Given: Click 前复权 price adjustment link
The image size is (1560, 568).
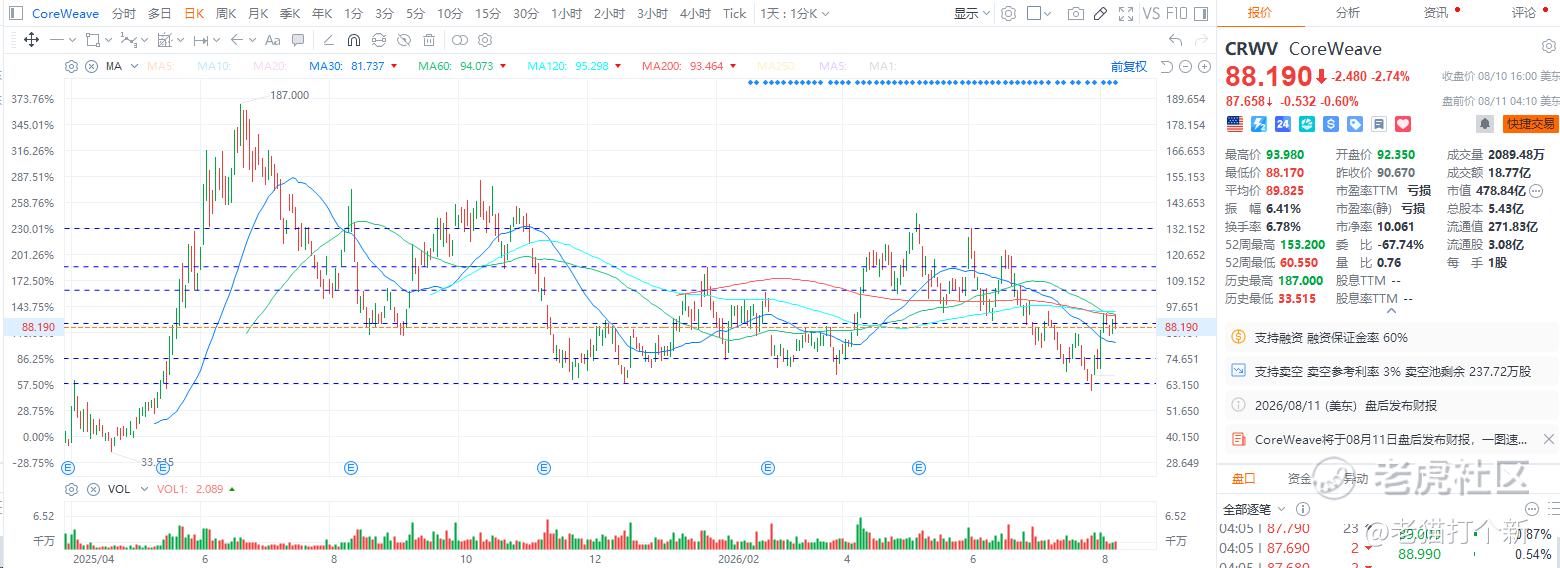Looking at the screenshot, I should click(1129, 66).
